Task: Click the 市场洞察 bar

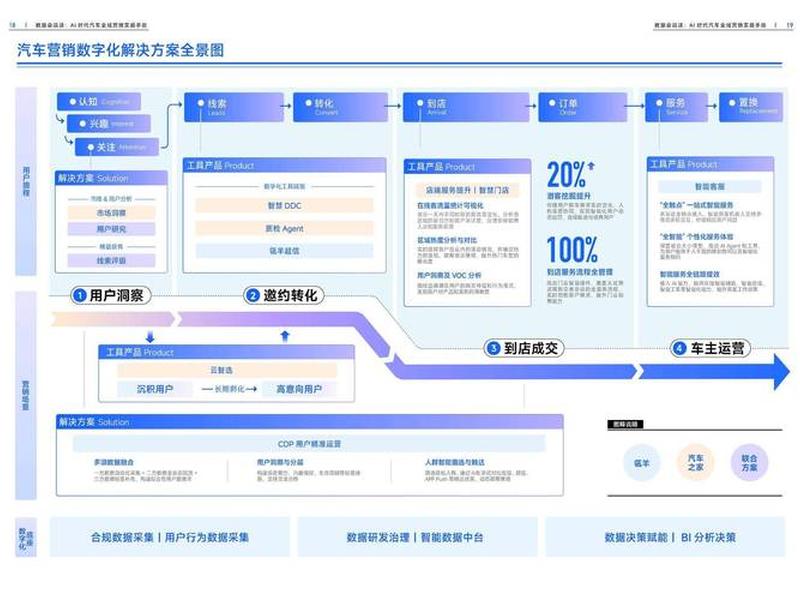Action: tap(111, 213)
